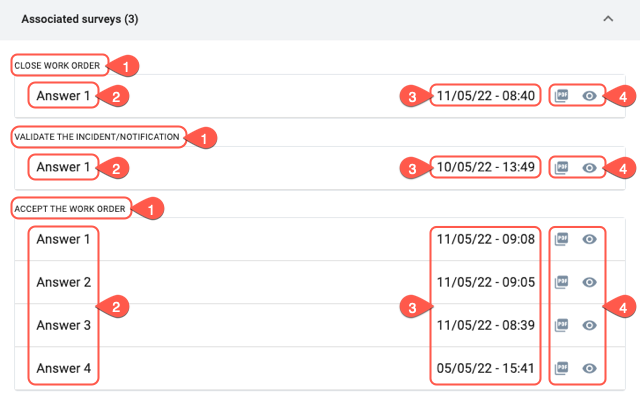Collapse the Associated surveys section chevron
Screen dimensions: 640x408
point(608,19)
